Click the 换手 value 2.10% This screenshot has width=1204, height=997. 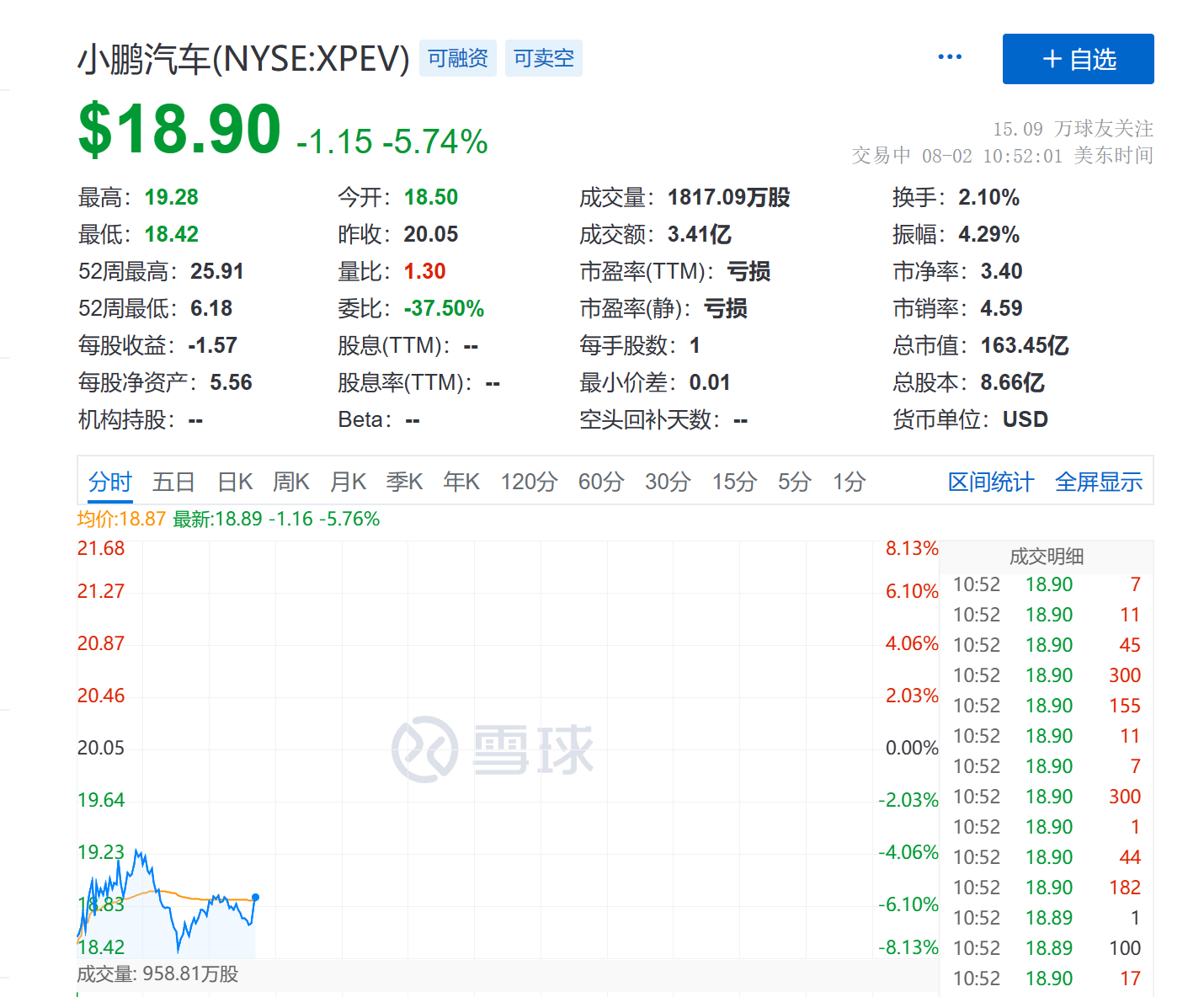pos(989,197)
